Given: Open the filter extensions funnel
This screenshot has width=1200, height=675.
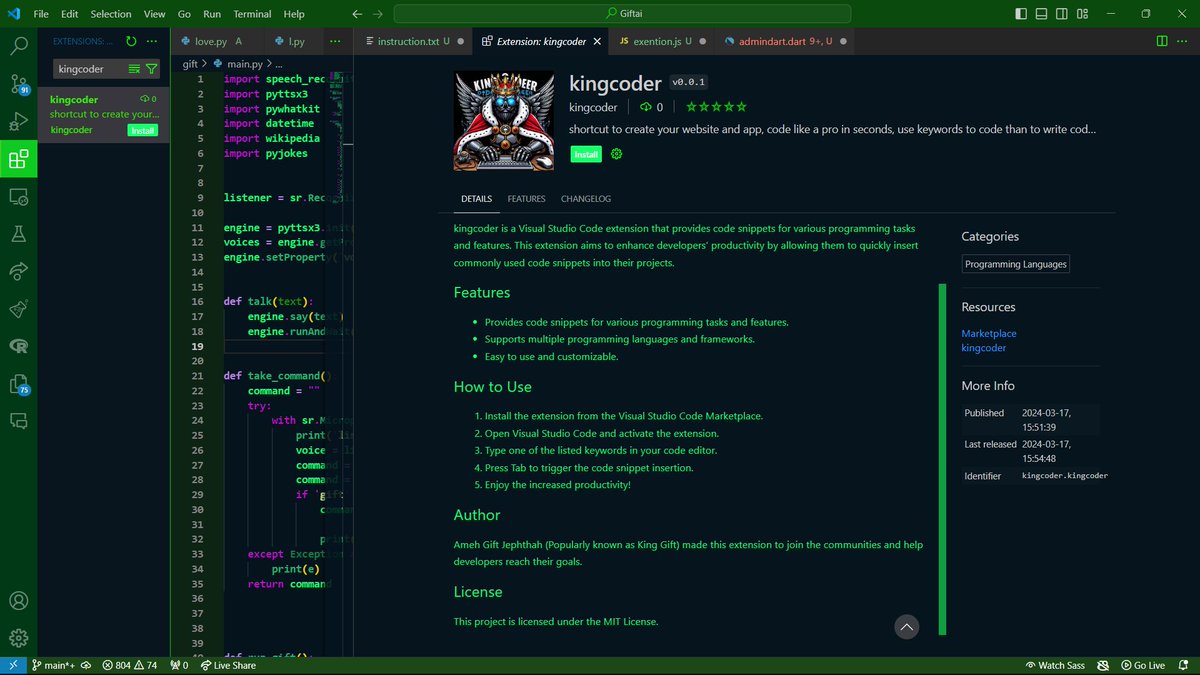Looking at the screenshot, I should pos(151,69).
